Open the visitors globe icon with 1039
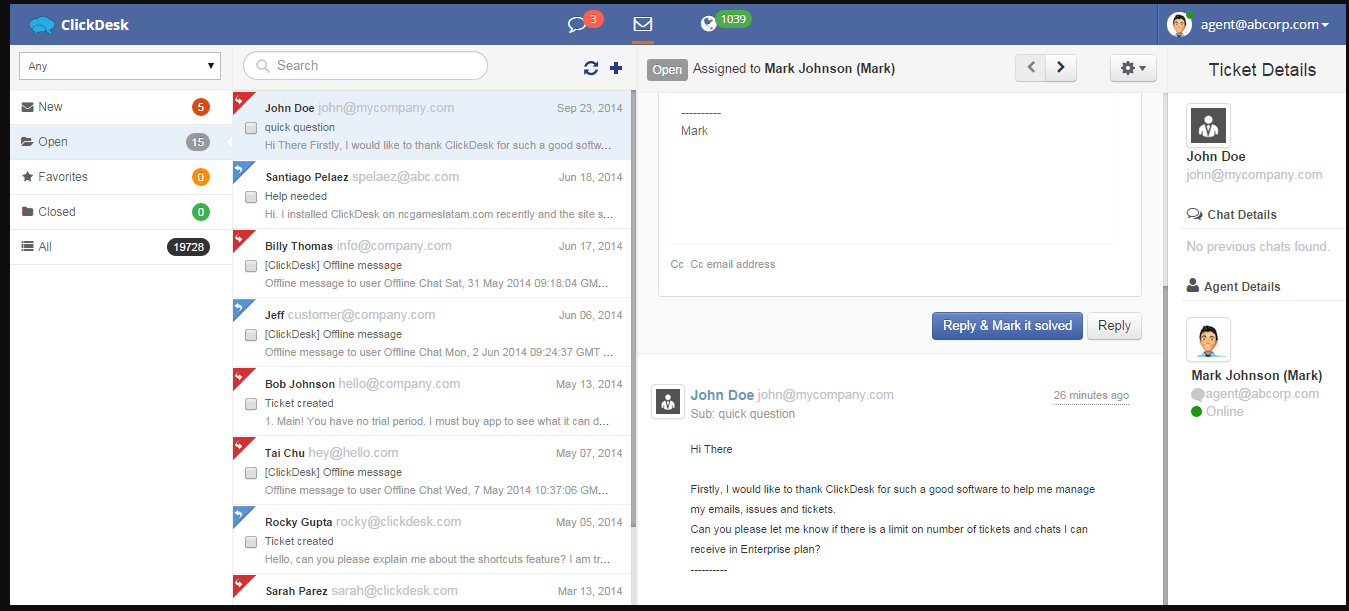Screen dimensions: 1349x611 click(709, 24)
